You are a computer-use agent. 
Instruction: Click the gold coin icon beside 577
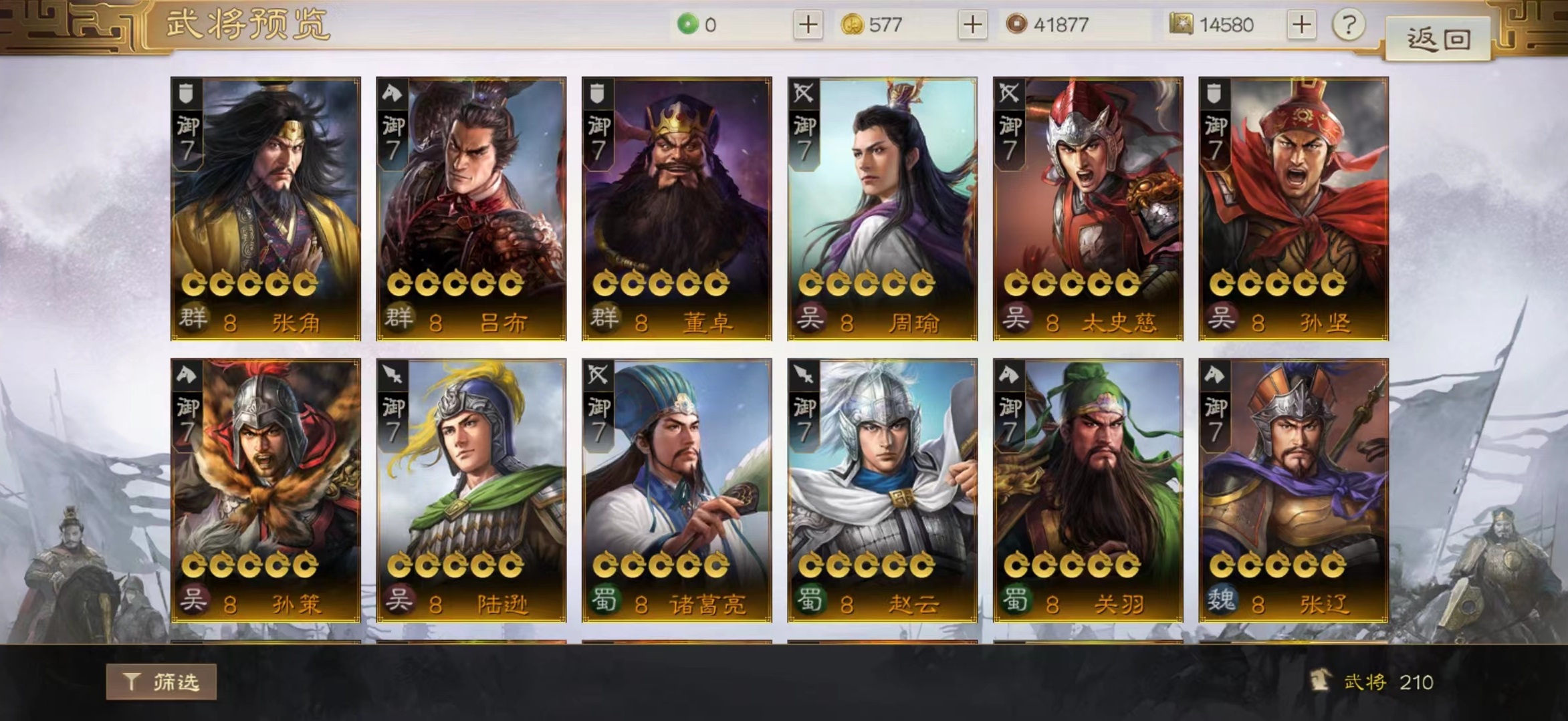pos(851,25)
